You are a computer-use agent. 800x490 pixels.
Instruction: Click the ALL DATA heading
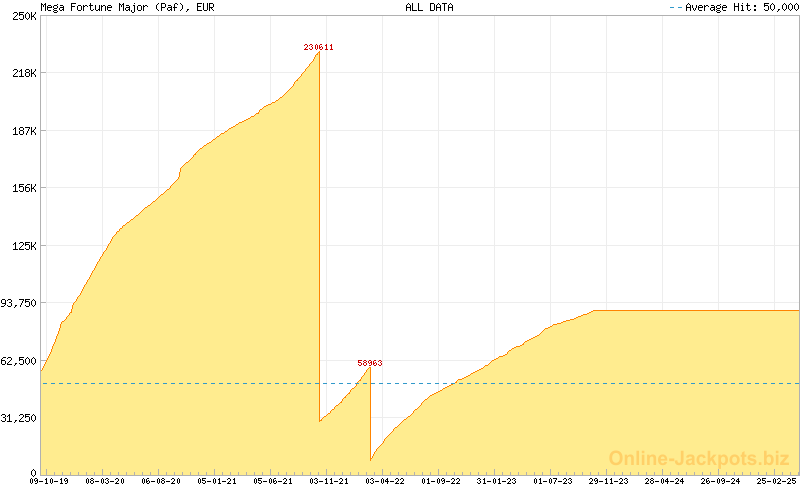429,7
